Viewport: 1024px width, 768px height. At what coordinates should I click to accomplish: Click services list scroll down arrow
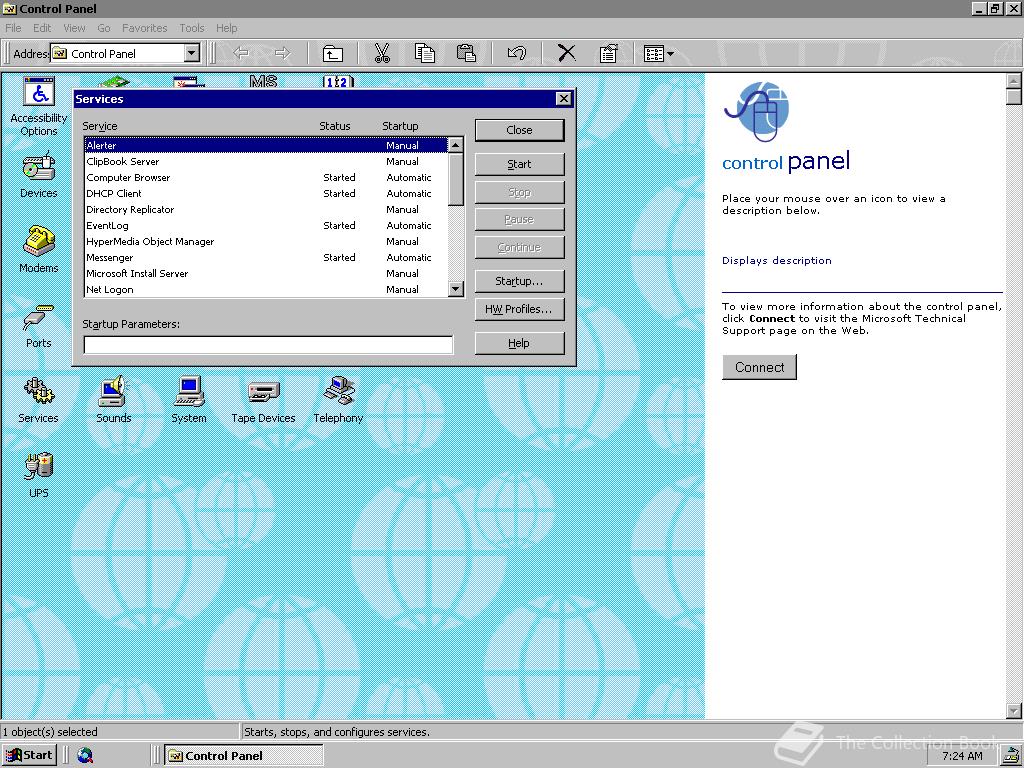tap(456, 289)
